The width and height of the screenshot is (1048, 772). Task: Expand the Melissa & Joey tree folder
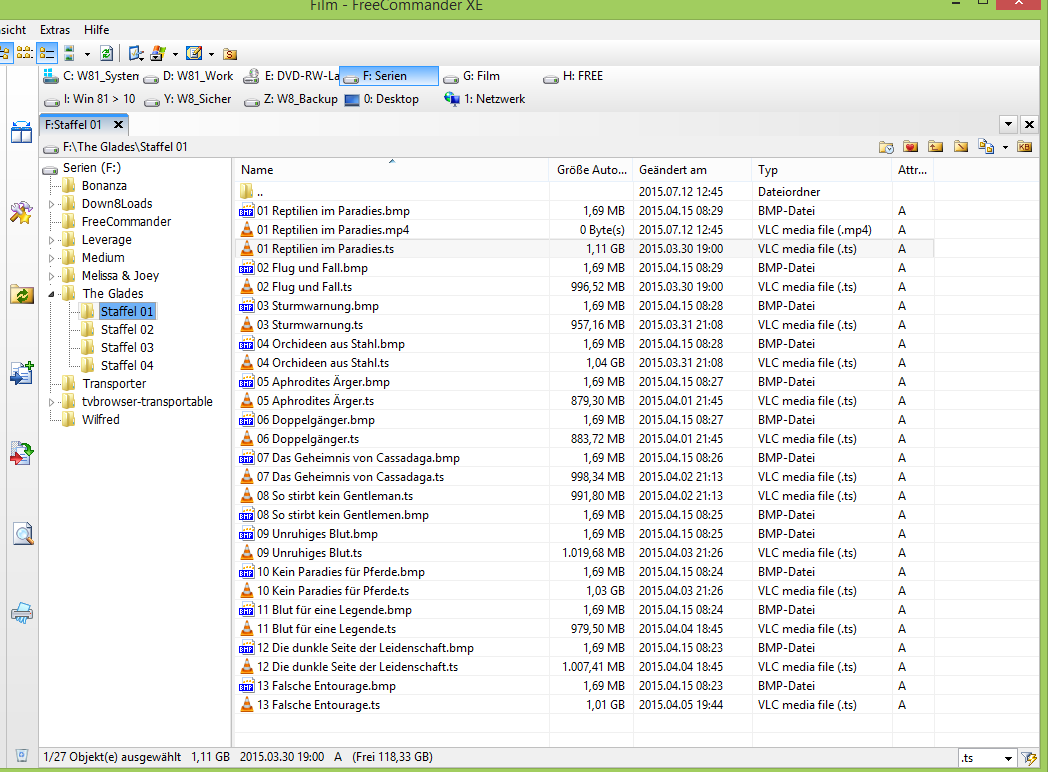51,276
